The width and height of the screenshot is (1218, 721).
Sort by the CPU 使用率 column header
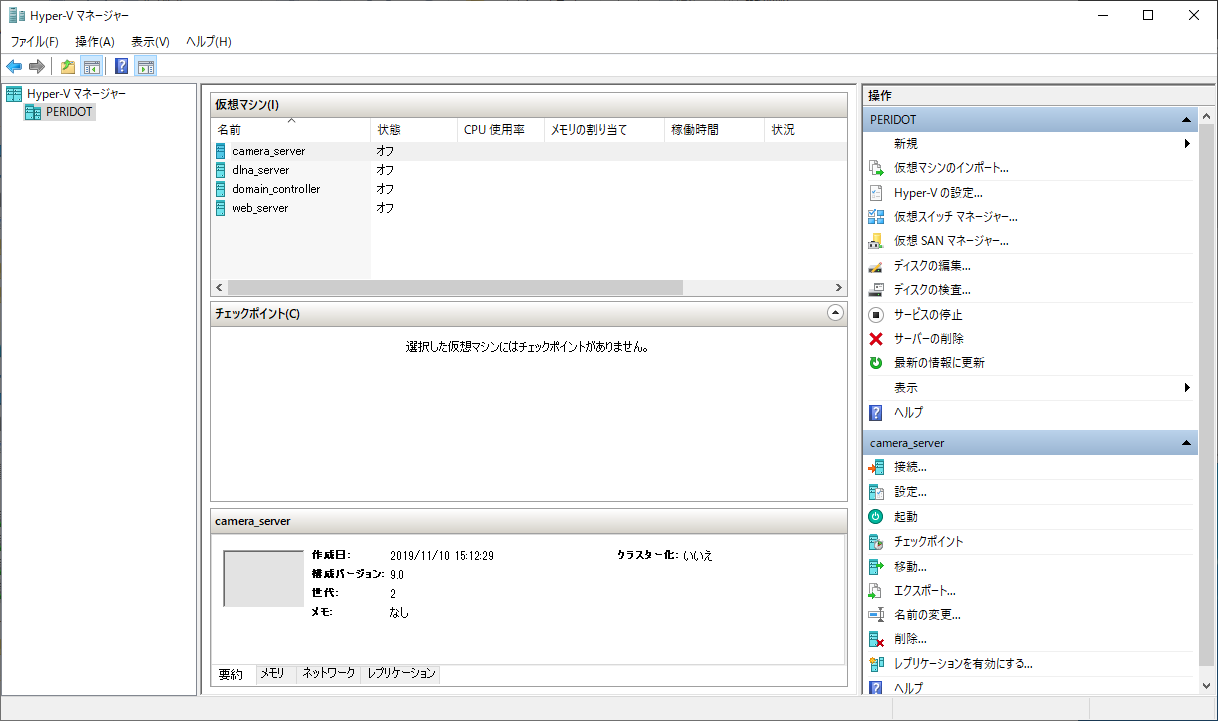point(500,130)
